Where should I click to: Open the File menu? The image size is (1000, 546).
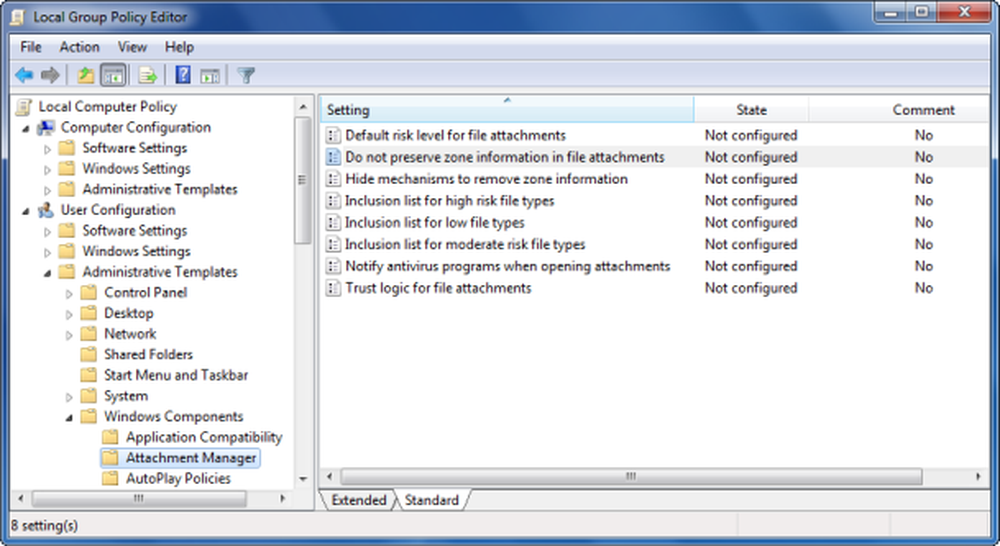(x=31, y=47)
